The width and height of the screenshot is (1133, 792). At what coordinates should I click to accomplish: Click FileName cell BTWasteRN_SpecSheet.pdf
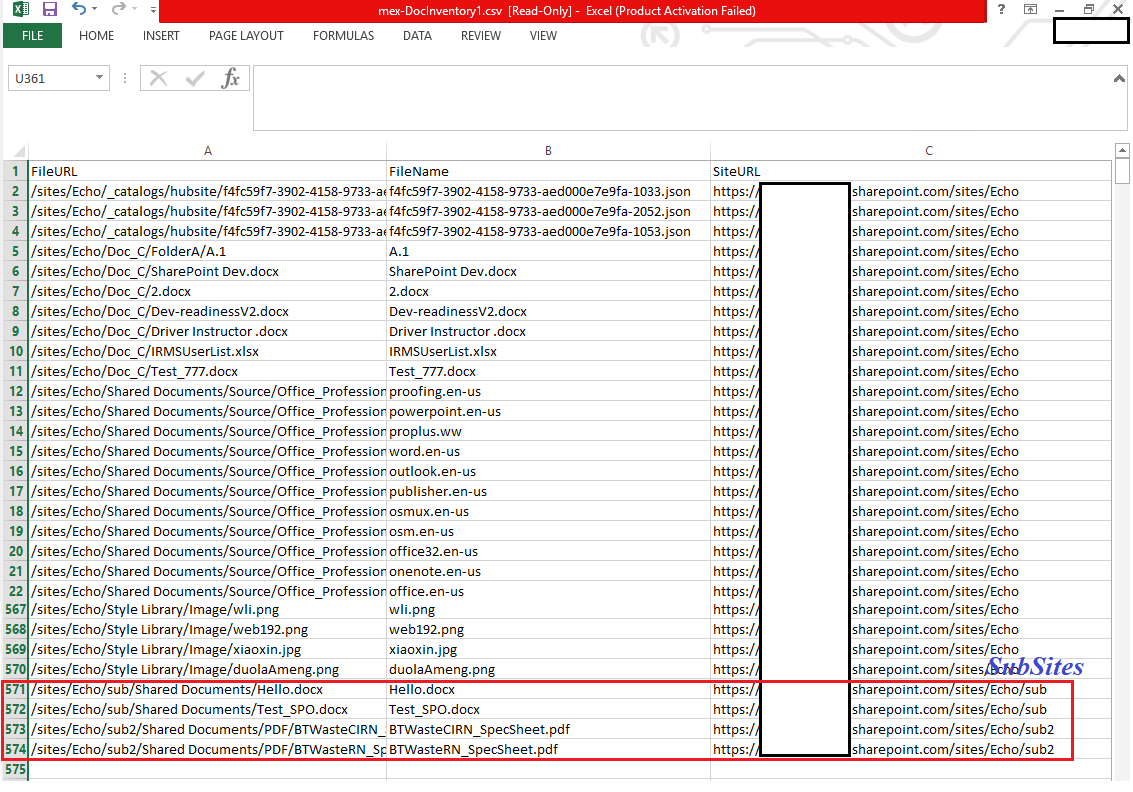[x=548, y=749]
